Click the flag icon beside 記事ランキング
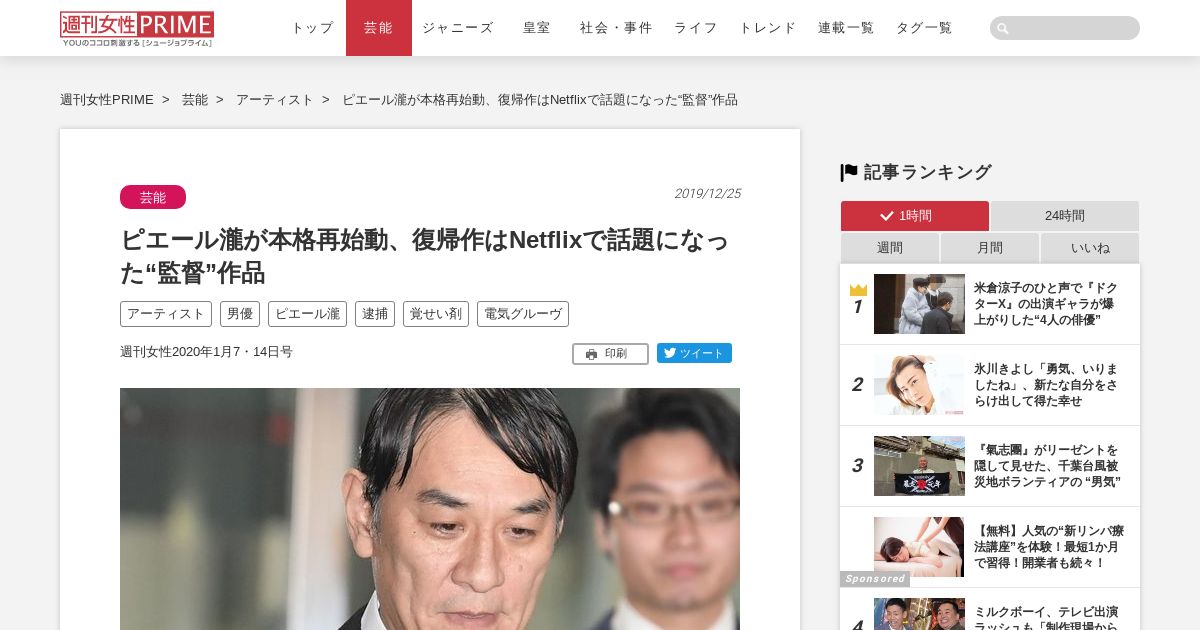1200x630 pixels. [849, 172]
